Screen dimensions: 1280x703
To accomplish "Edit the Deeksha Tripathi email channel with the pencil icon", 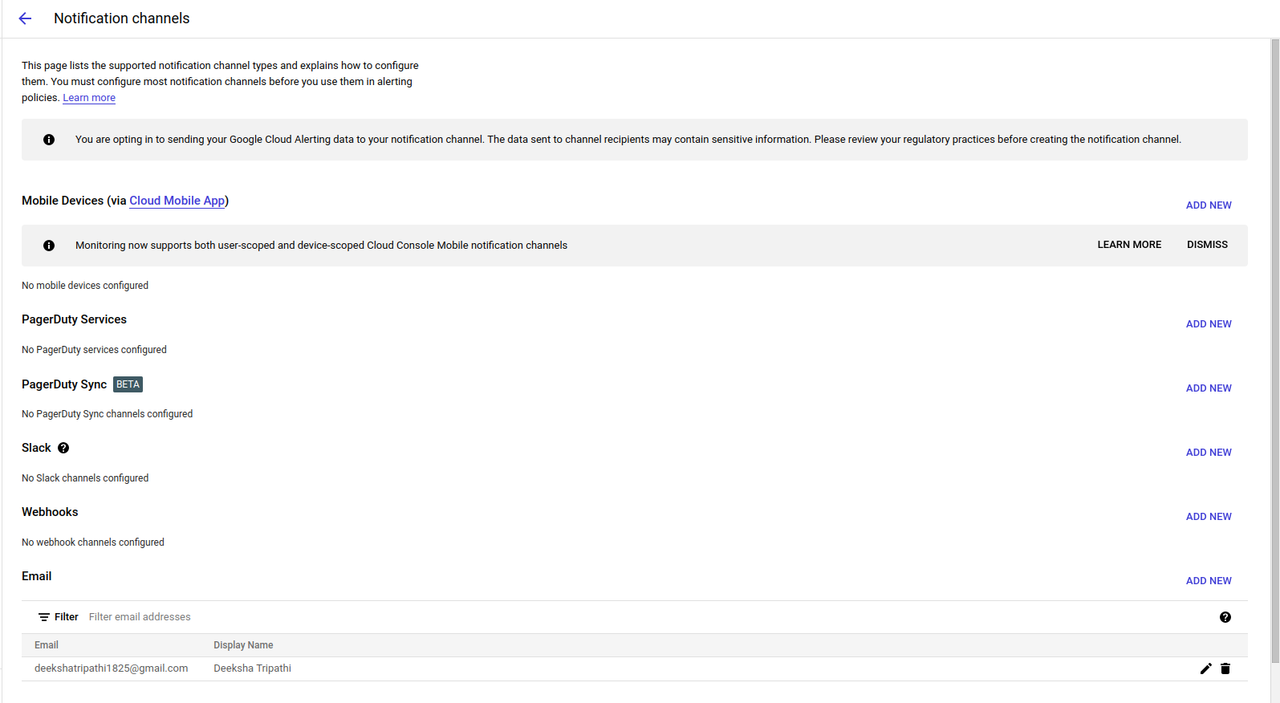I will 1205,669.
